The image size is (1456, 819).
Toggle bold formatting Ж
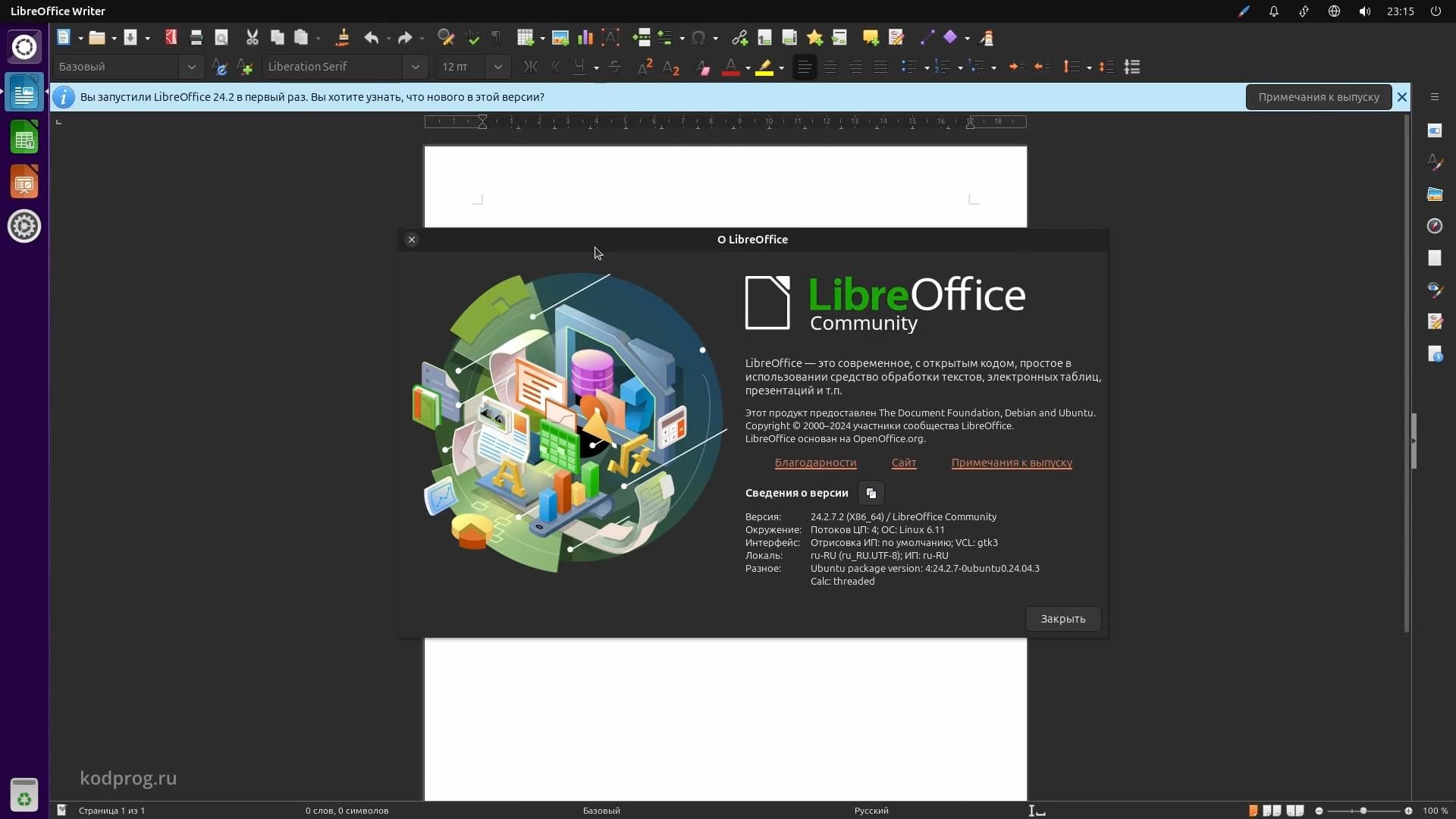click(x=531, y=67)
